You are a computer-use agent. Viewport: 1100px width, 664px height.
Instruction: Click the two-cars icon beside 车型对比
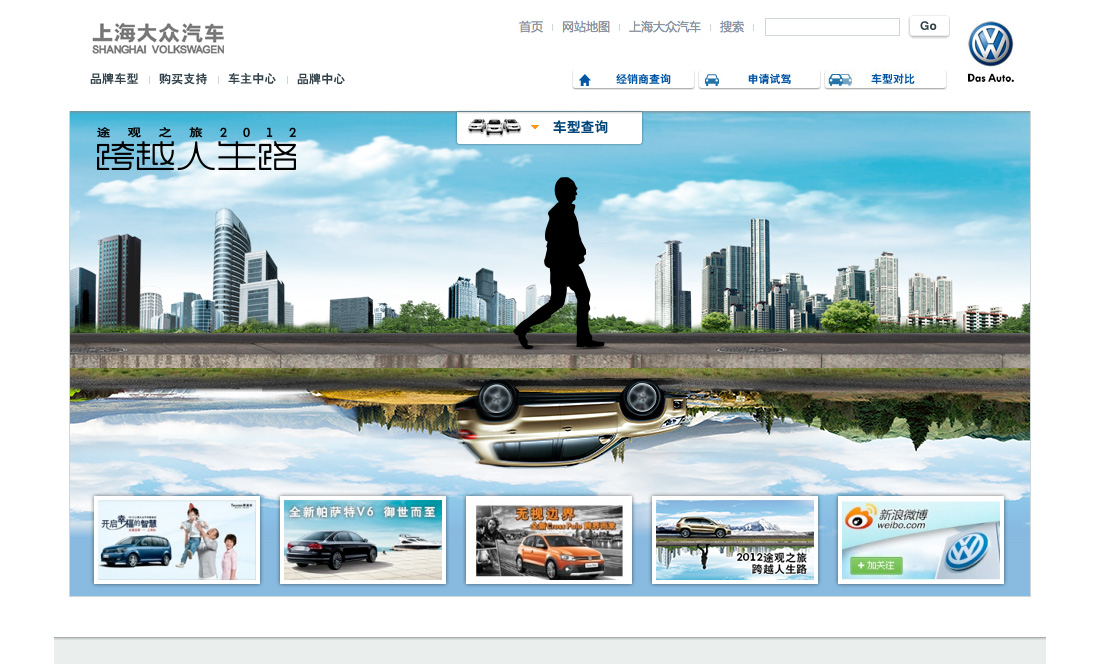(x=840, y=80)
